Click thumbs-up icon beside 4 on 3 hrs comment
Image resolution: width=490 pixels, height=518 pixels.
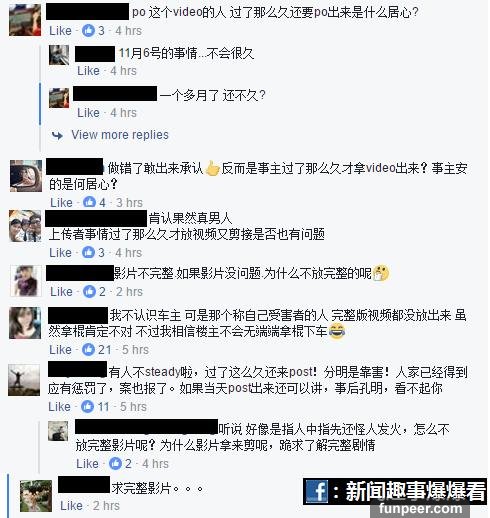89,202
